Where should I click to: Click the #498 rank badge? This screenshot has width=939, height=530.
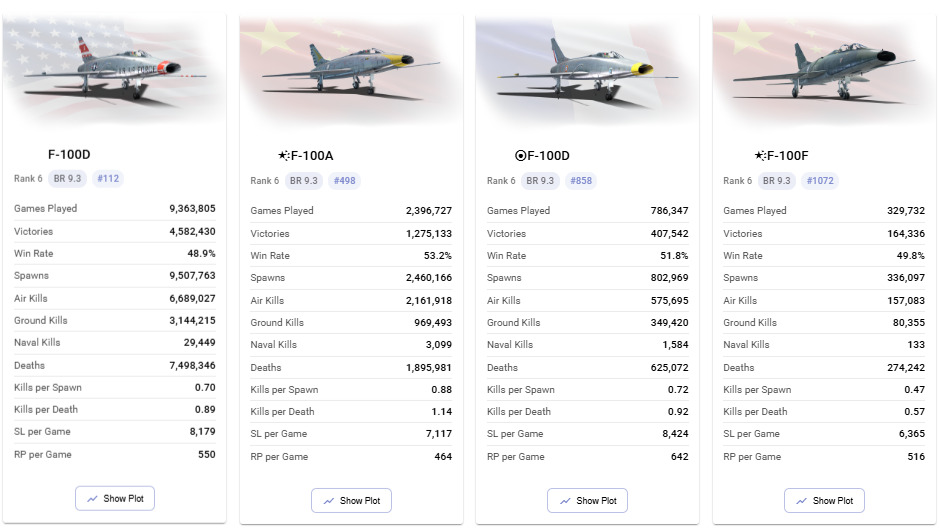point(345,181)
